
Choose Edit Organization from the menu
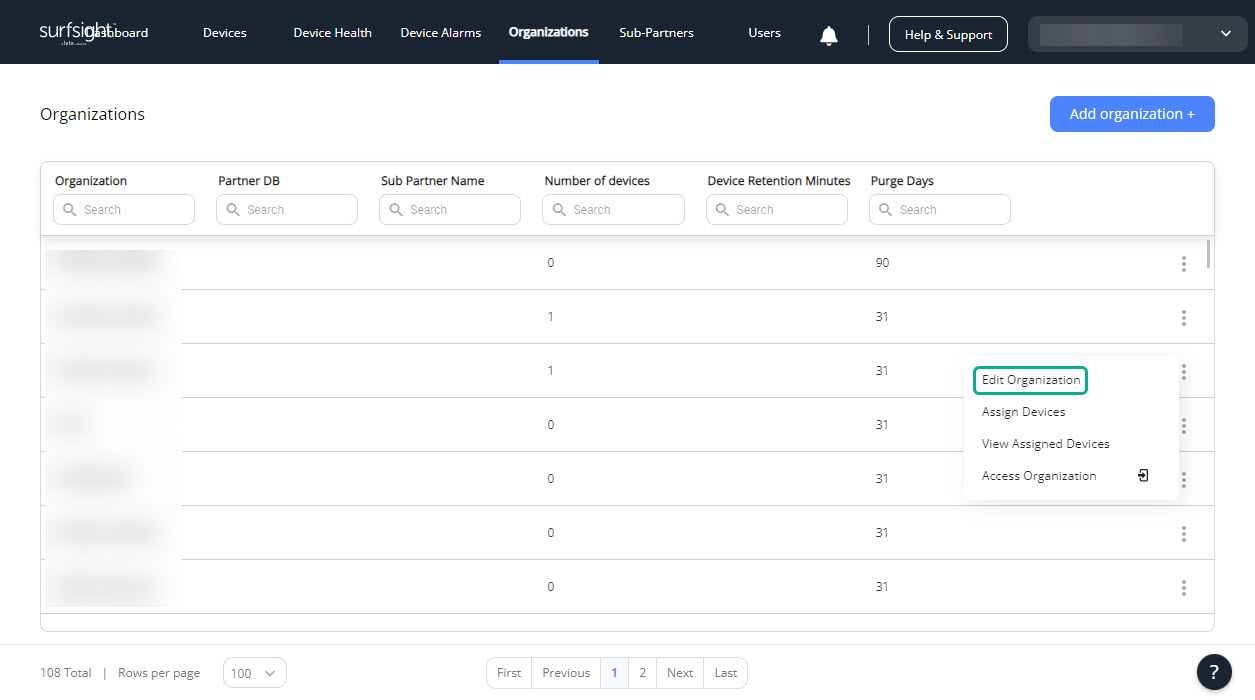1031,380
